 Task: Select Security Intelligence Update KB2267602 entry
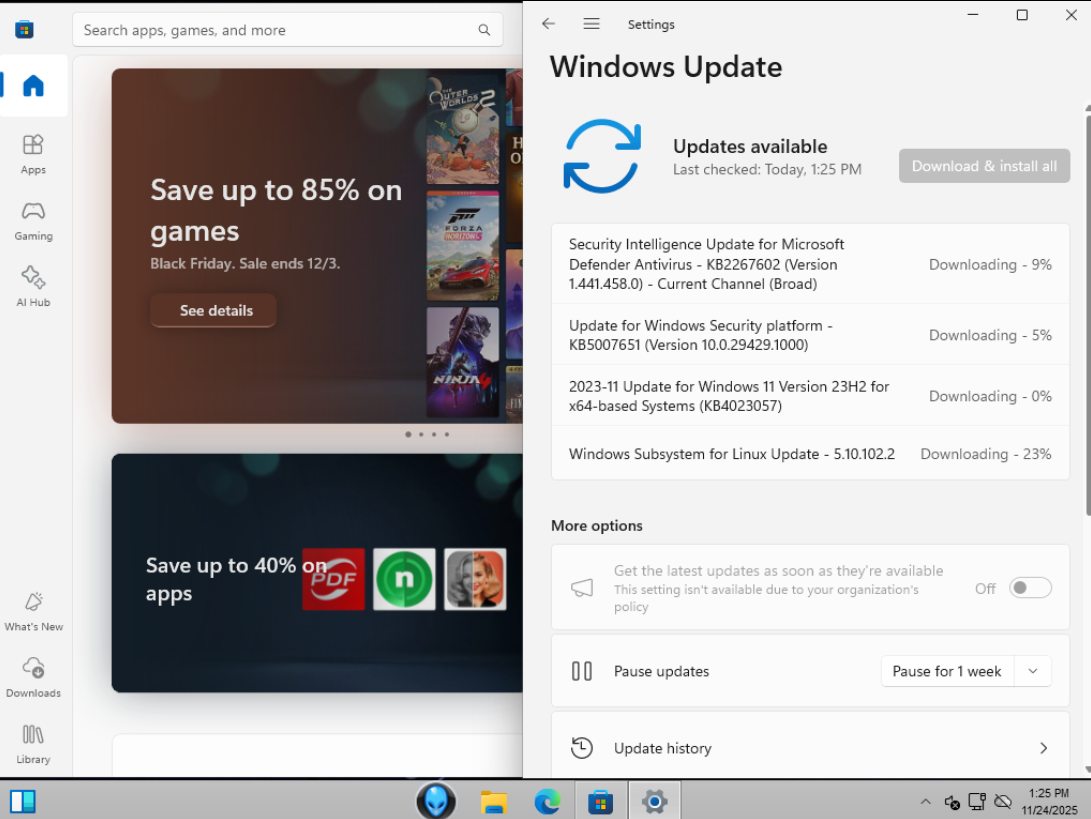point(810,264)
